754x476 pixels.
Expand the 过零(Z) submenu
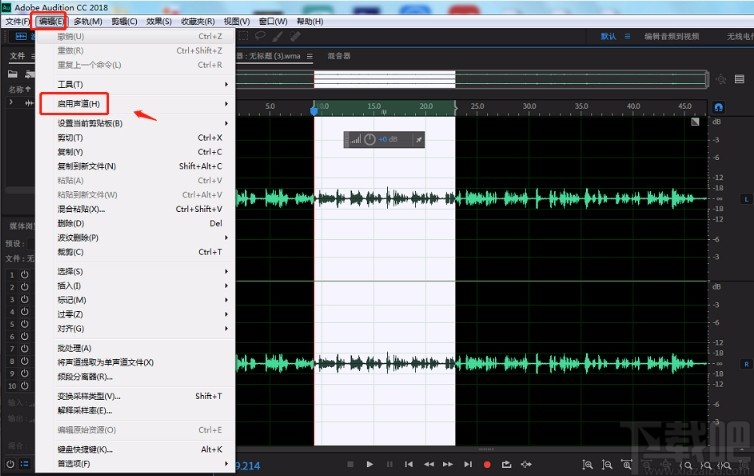[x=136, y=314]
